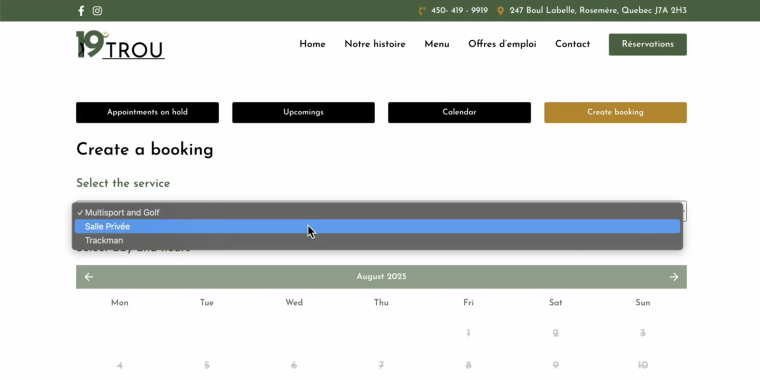
Task: Choose Trackman from service list
Action: (377, 240)
